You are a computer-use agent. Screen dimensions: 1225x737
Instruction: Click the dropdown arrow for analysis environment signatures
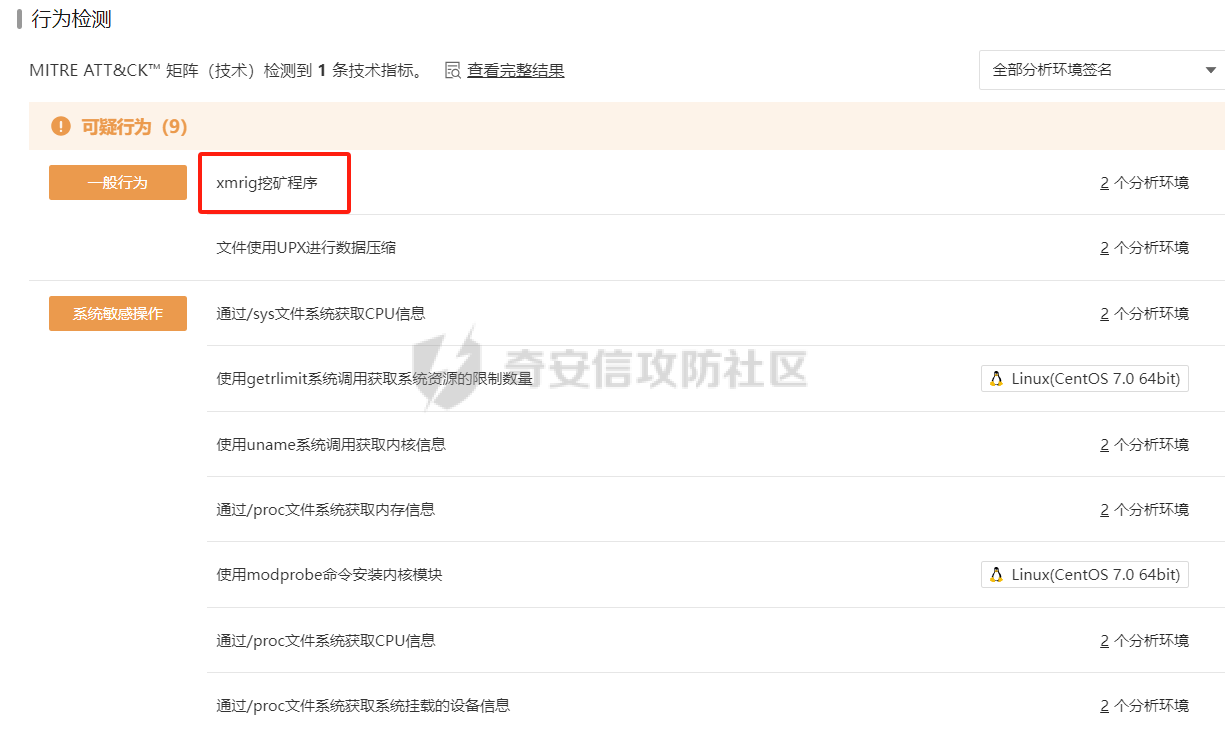pos(1210,70)
